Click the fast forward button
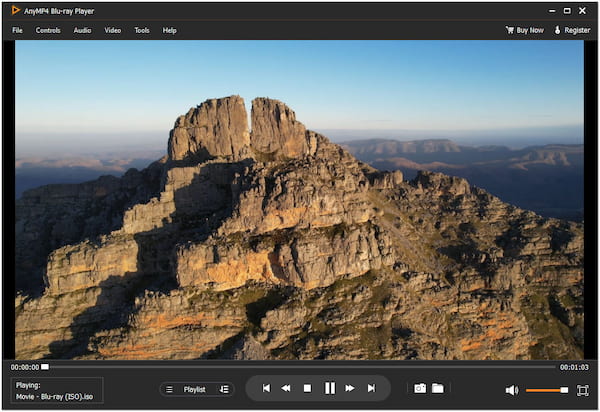This screenshot has height=412, width=600. (350, 388)
